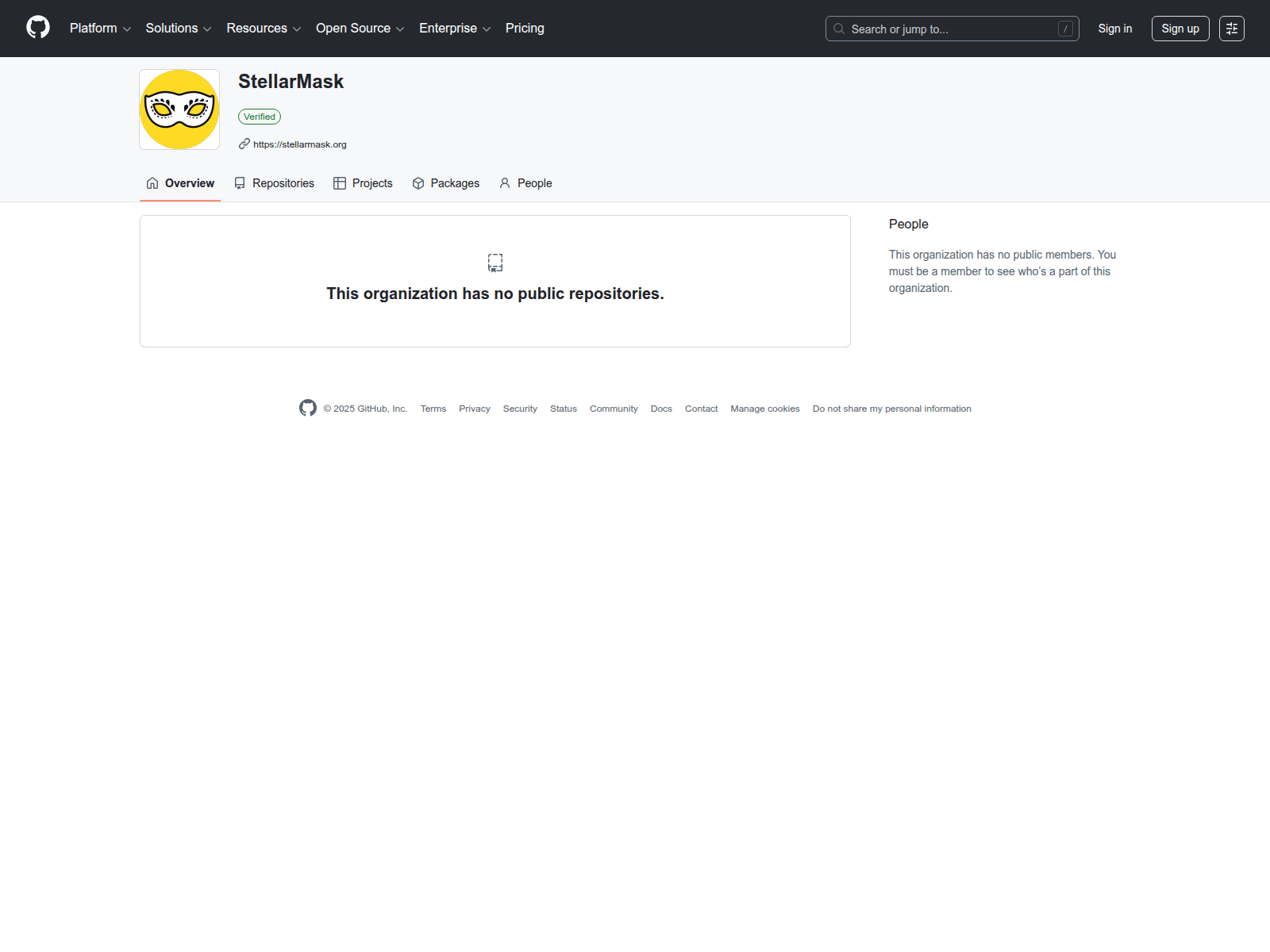Open the Security footer link

pyautogui.click(x=520, y=409)
